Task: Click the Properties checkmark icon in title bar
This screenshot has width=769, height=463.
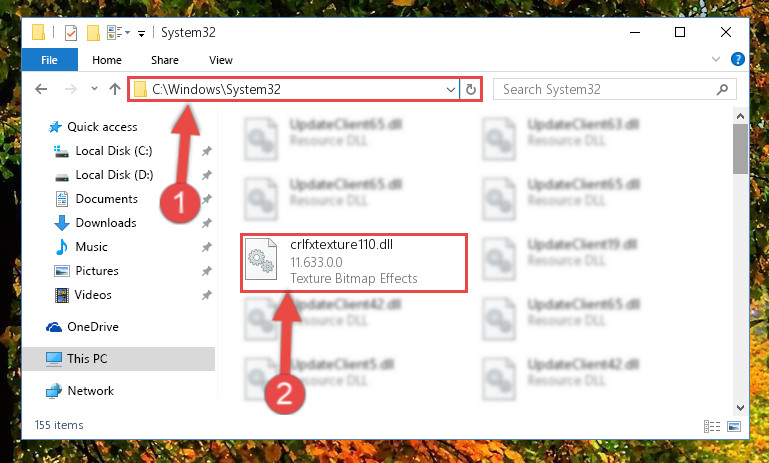Action: (x=71, y=33)
